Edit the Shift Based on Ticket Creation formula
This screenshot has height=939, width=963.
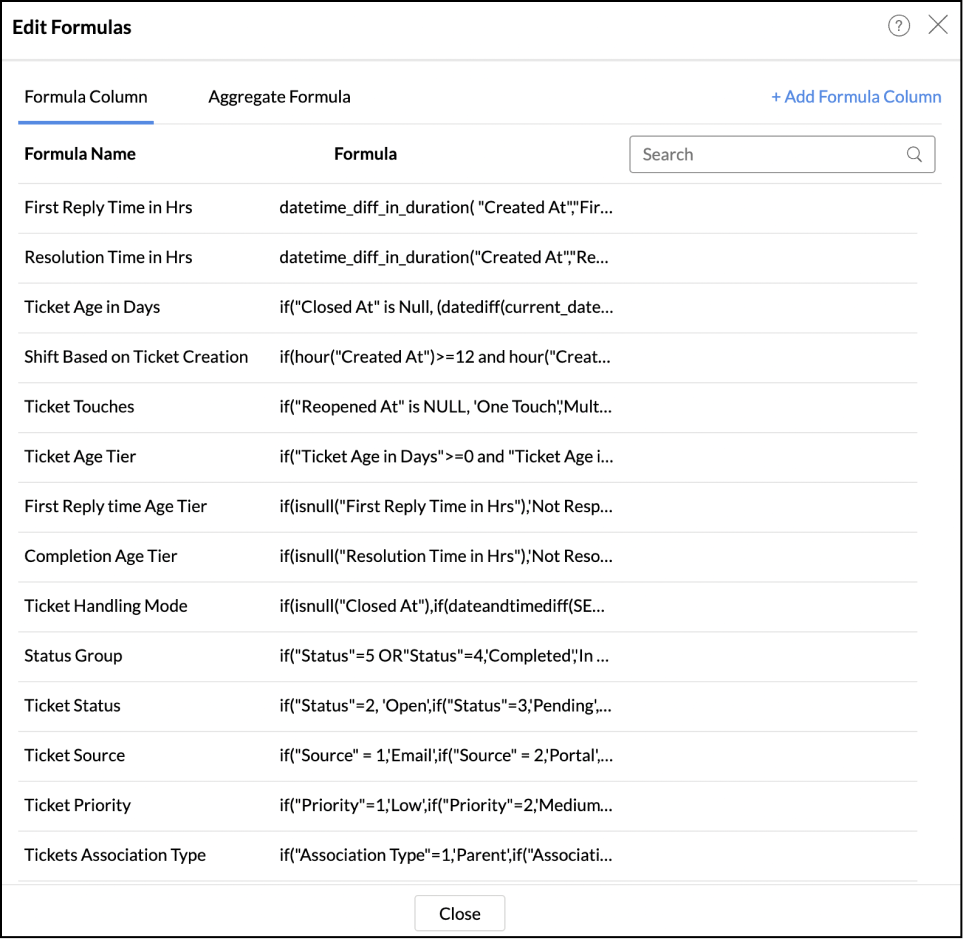(136, 357)
